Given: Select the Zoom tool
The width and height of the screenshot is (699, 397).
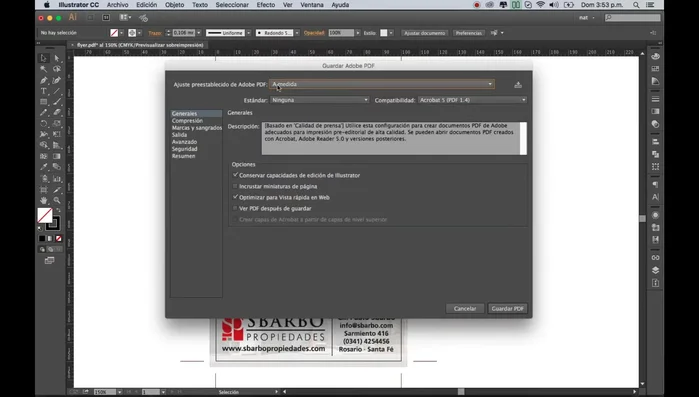Looking at the screenshot, I should point(57,201).
